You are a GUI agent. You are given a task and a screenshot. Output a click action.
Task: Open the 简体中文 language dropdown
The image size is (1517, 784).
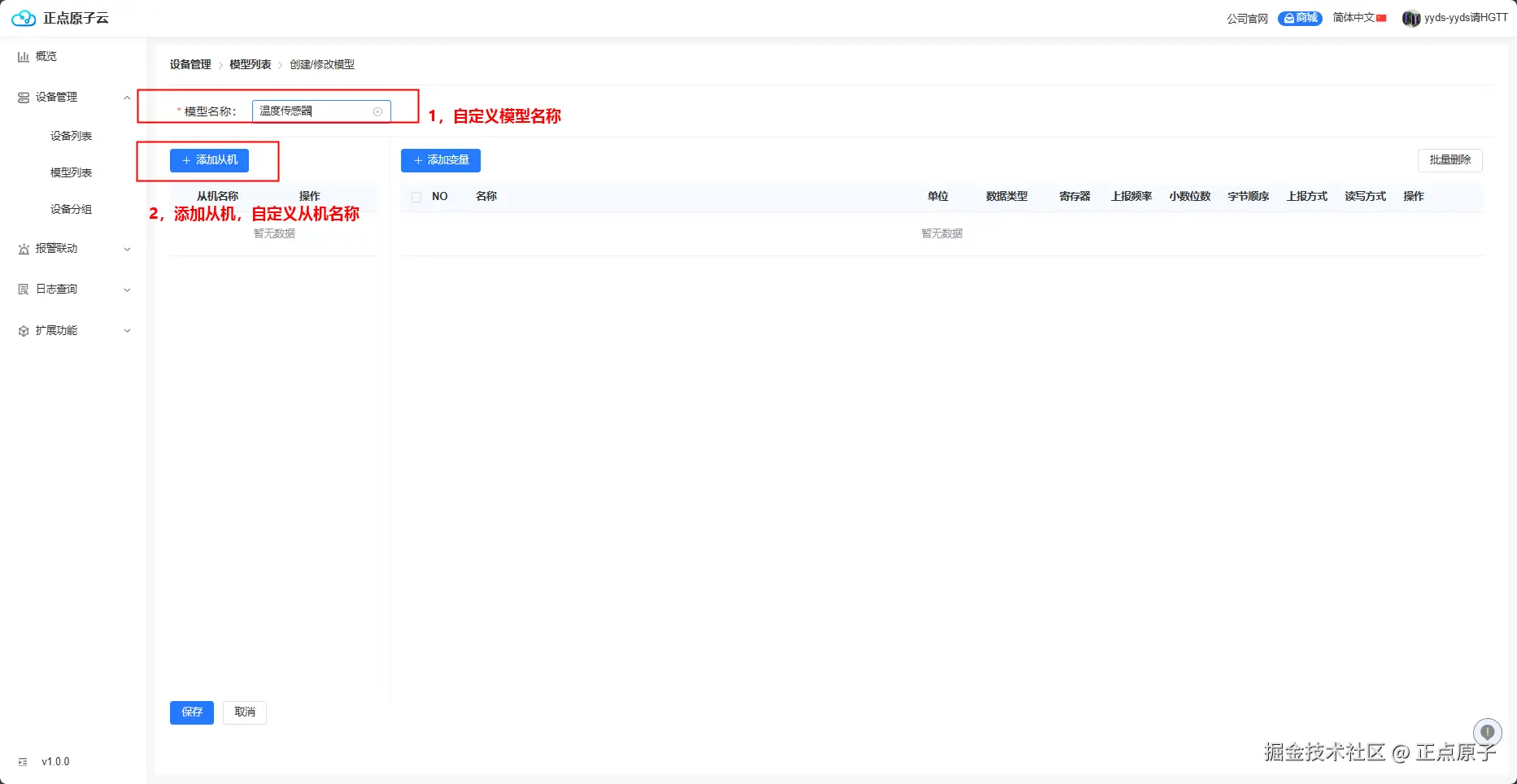tap(1359, 18)
